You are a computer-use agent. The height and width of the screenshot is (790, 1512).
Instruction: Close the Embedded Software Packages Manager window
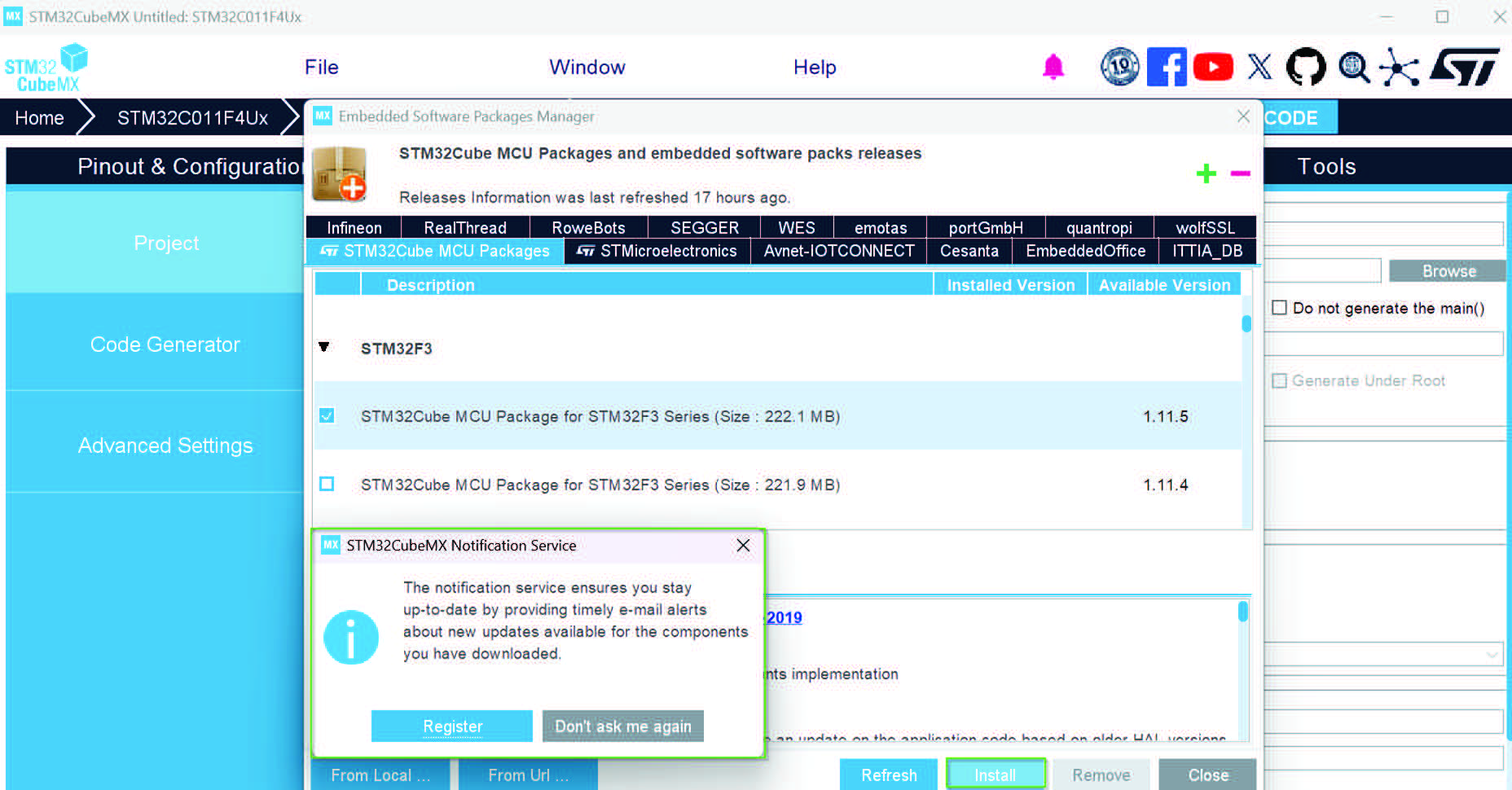click(x=1243, y=116)
